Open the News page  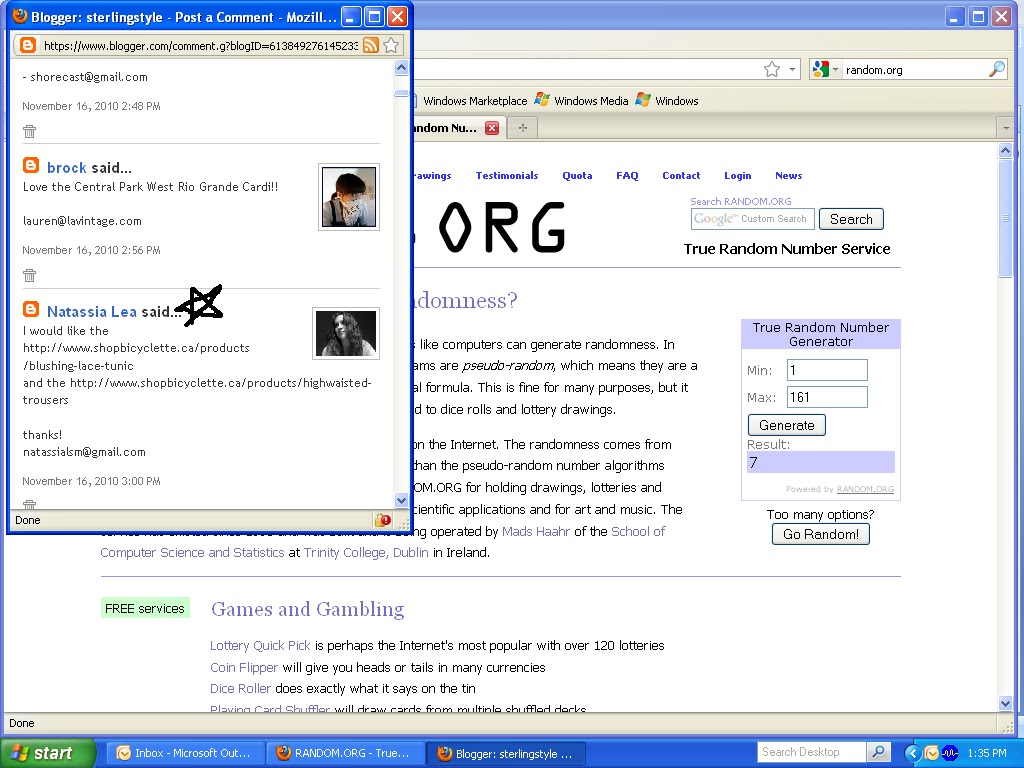click(x=788, y=176)
